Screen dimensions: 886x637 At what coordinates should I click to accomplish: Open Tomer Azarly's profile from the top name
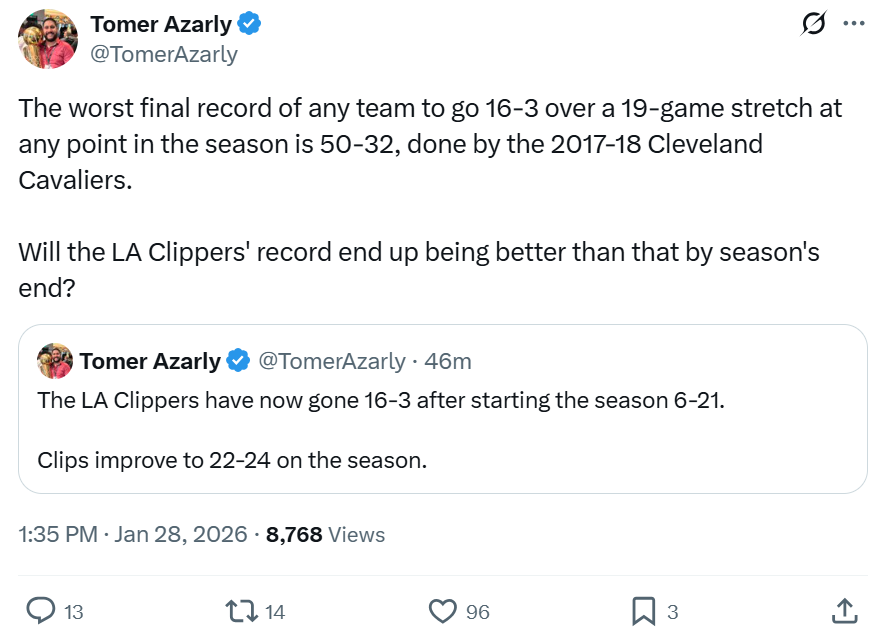click(x=160, y=24)
